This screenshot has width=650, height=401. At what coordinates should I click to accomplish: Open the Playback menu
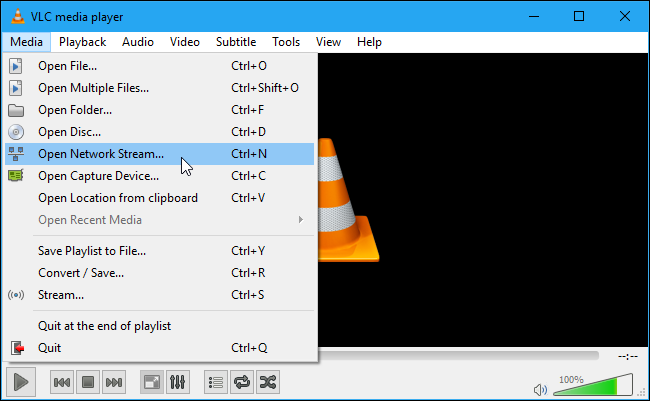[x=82, y=42]
